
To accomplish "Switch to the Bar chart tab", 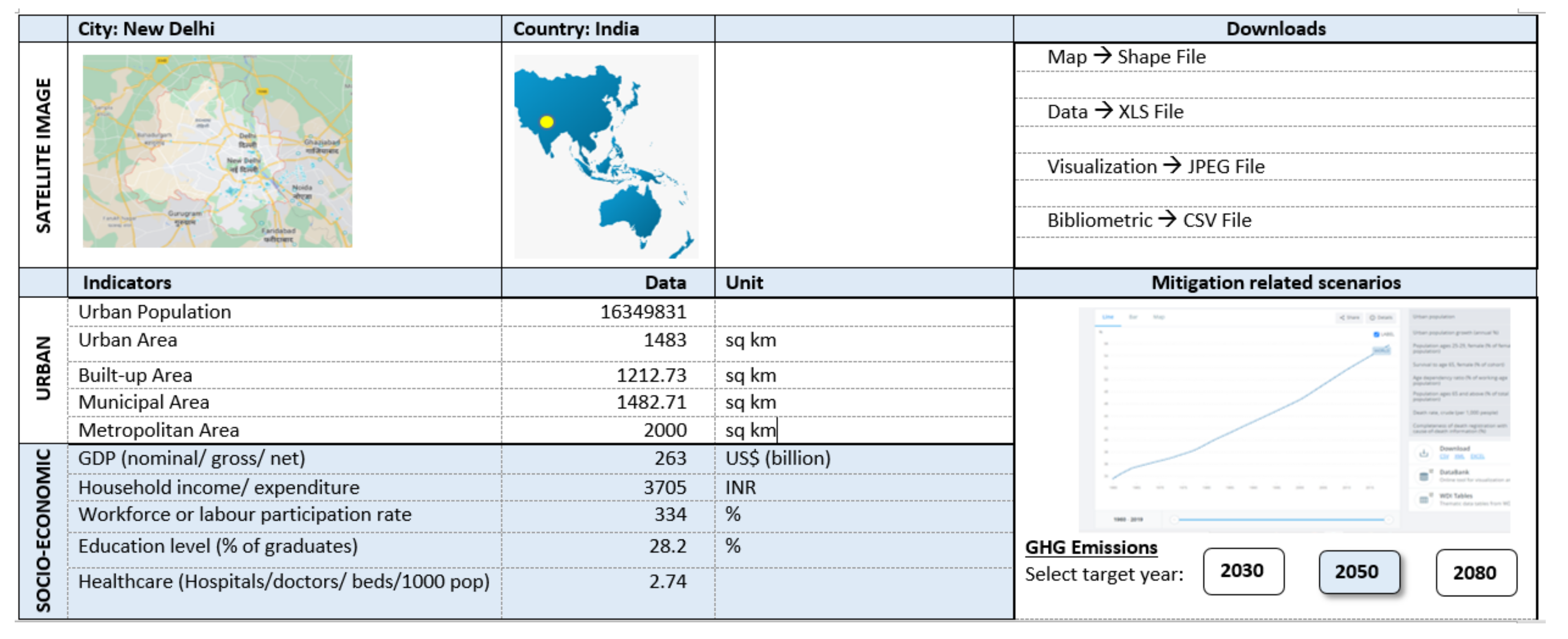I will point(1134,318).
